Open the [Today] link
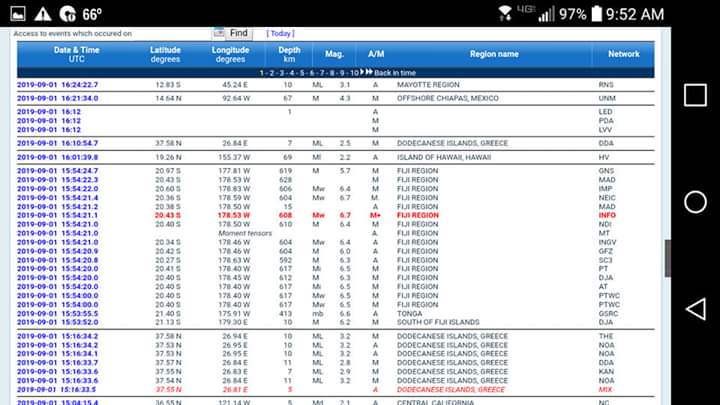 (x=280, y=34)
